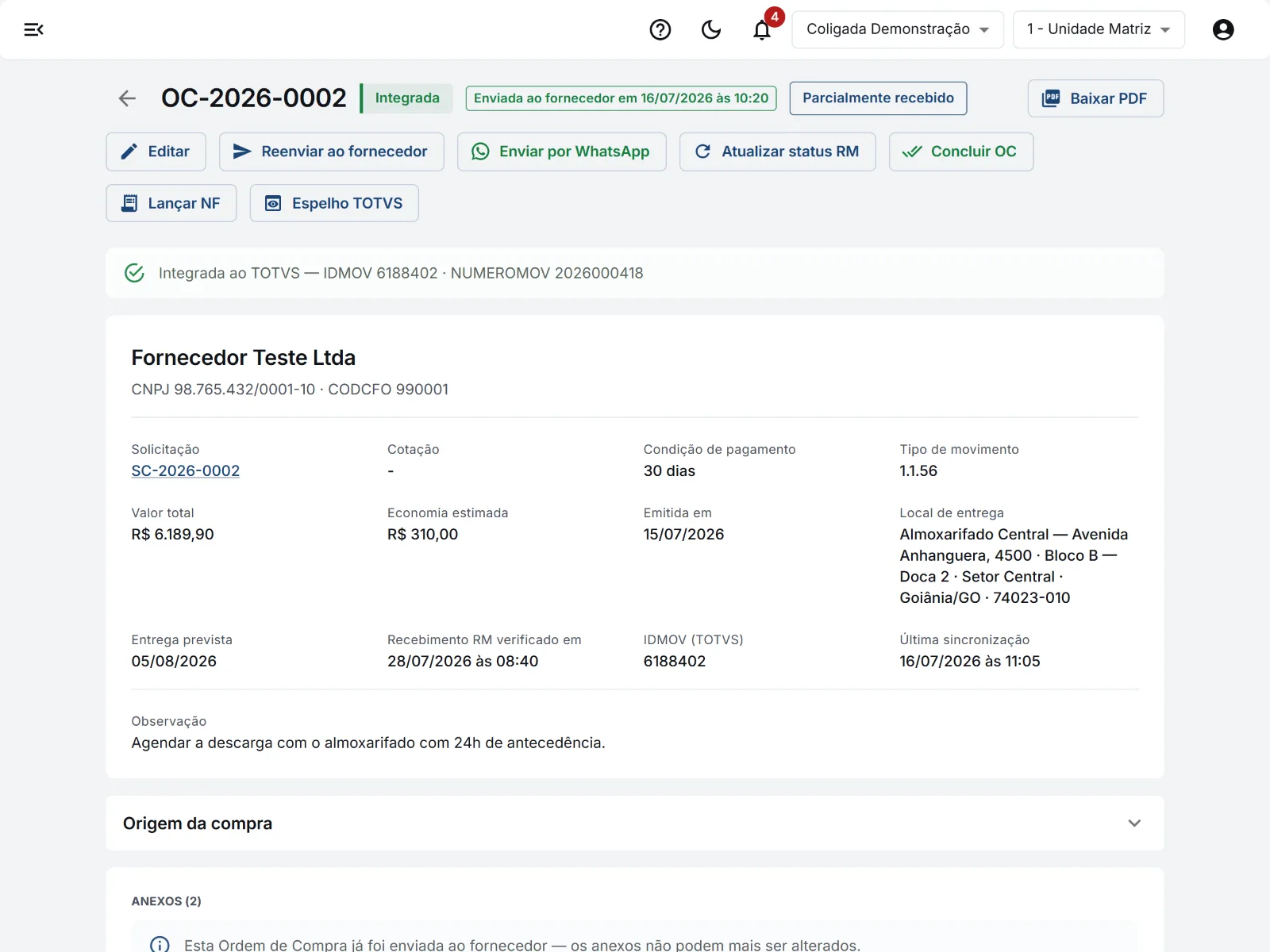Select the 30 dias payment condition
Viewport: 1270px width, 952px height.
pos(669,470)
